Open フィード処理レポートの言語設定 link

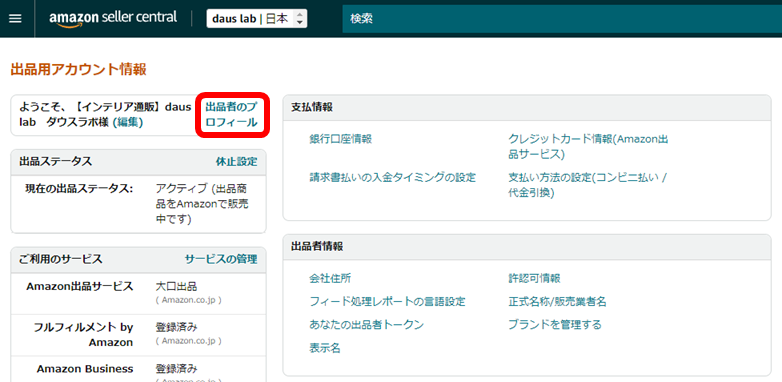(x=387, y=301)
